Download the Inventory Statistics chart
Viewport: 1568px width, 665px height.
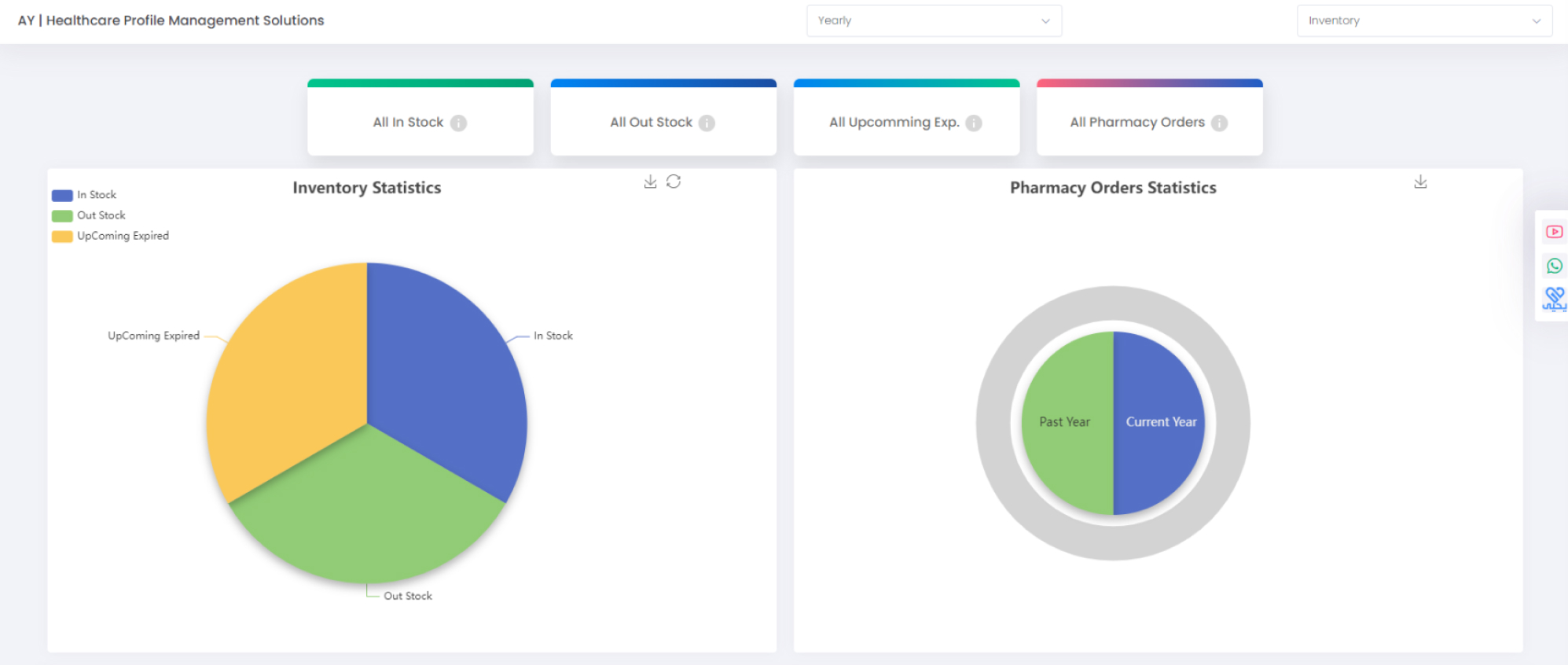click(x=650, y=182)
